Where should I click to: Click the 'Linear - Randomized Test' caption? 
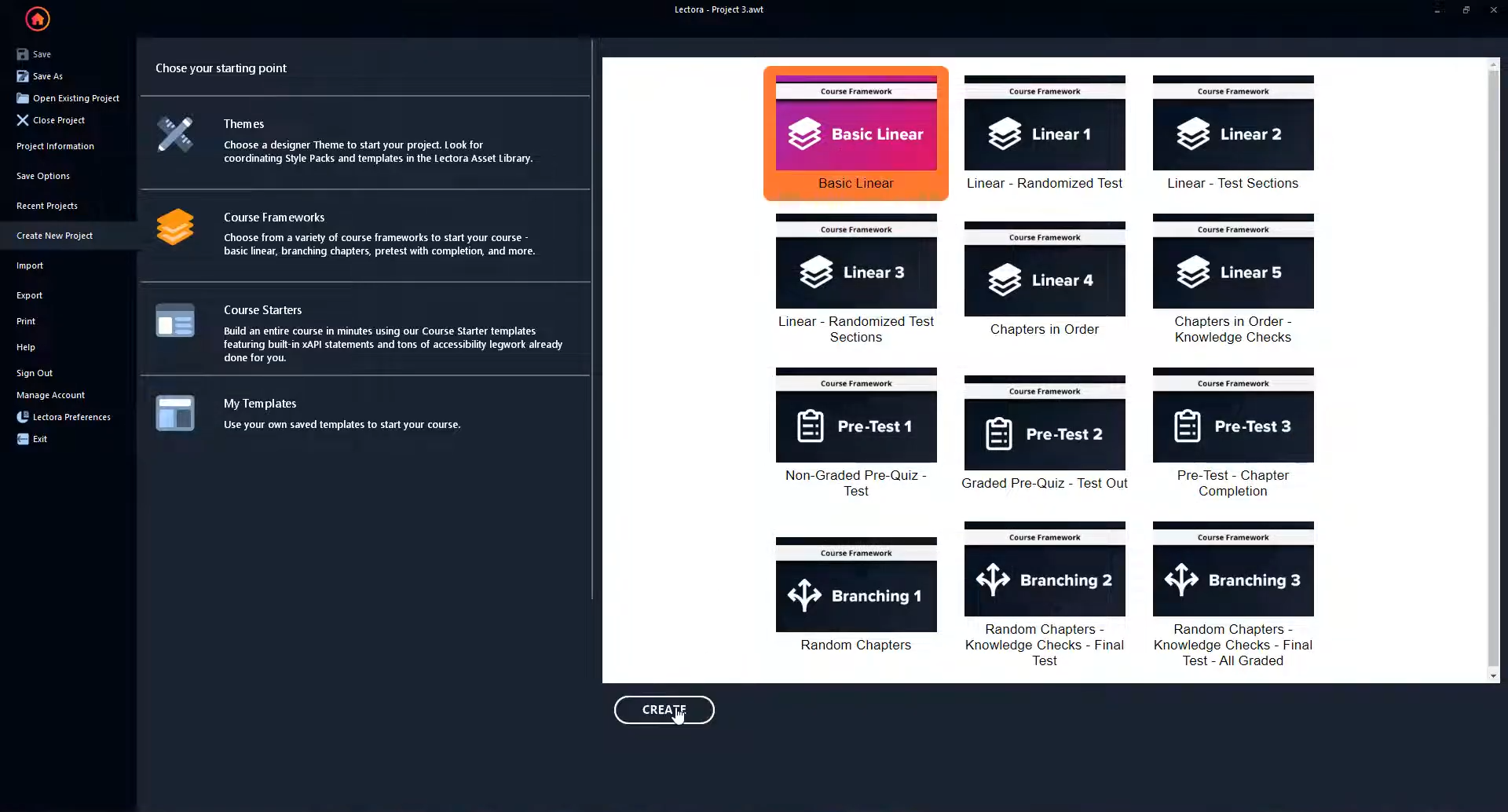coord(1045,183)
